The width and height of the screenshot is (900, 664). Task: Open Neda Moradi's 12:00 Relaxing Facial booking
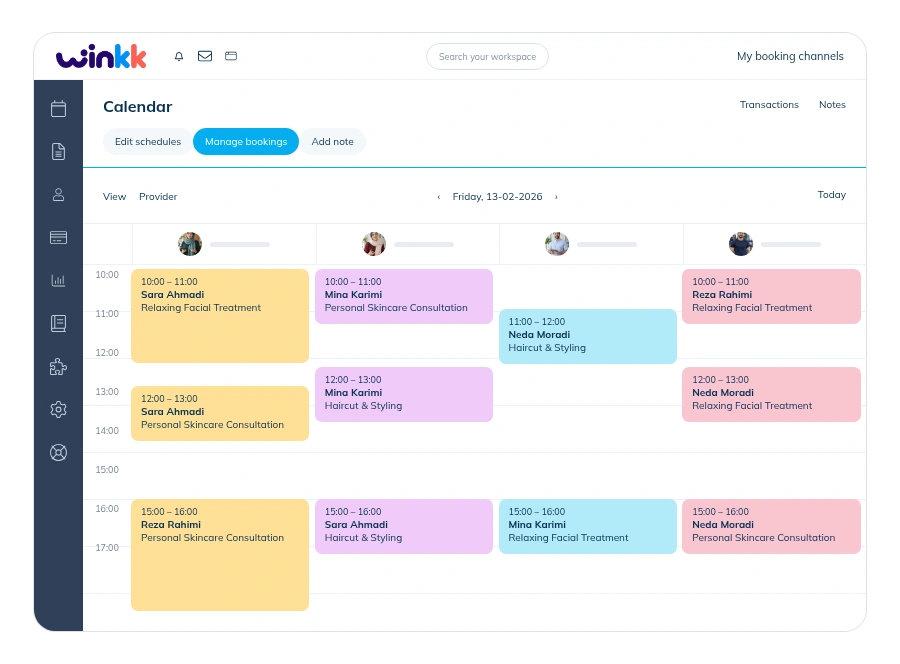coord(771,394)
